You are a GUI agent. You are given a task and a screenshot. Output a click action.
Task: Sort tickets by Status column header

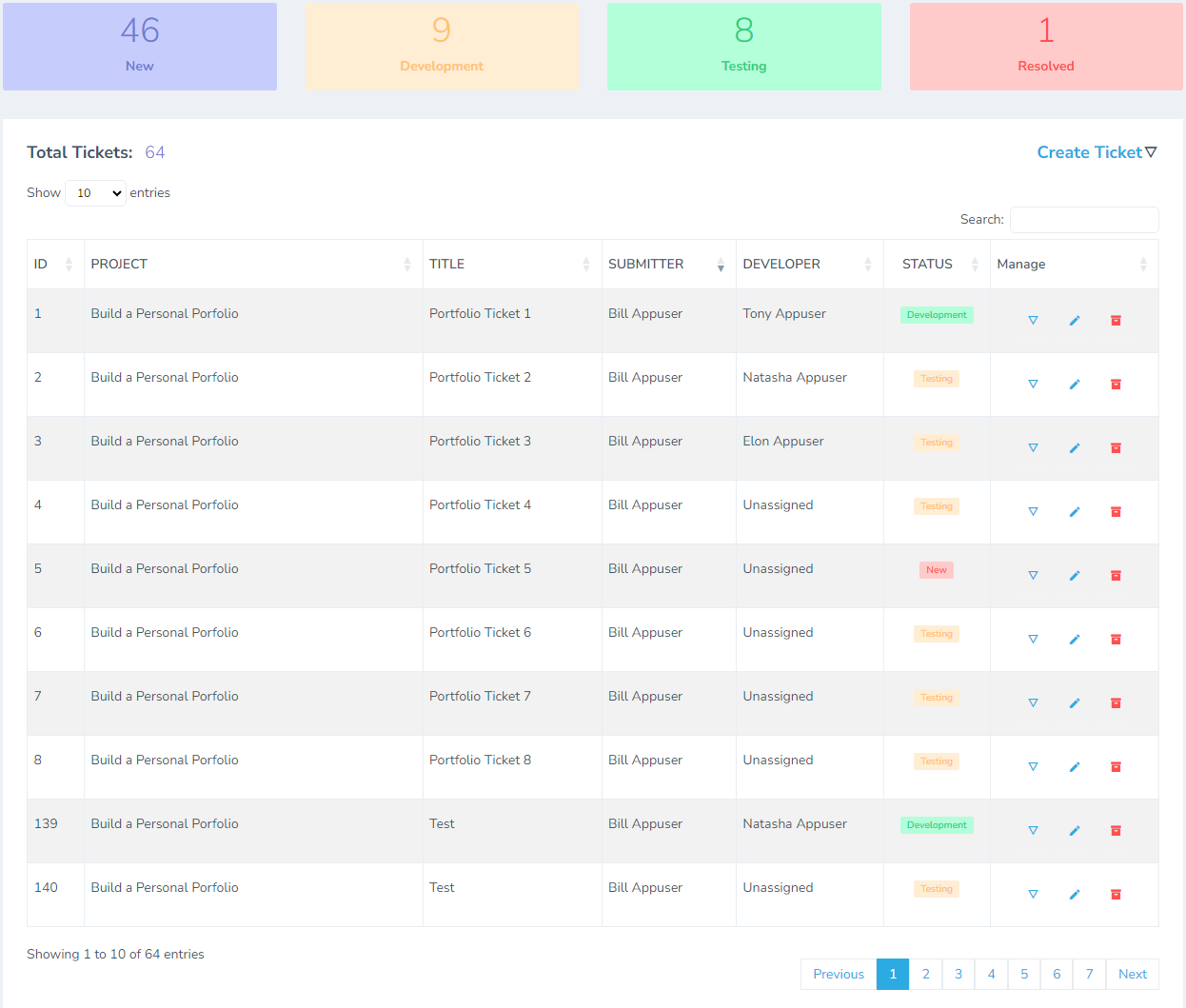[936, 265]
